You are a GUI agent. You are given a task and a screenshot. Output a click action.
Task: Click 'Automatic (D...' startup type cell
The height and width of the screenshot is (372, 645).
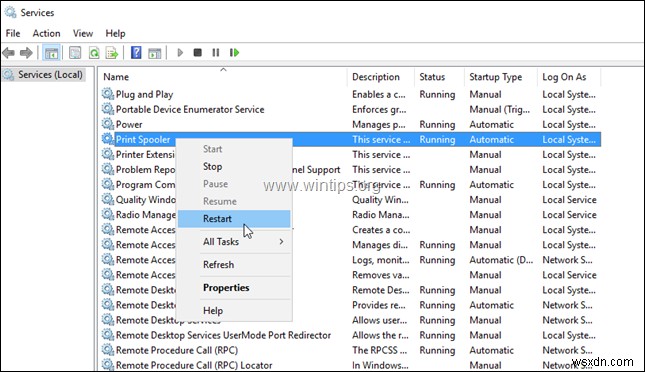pyautogui.click(x=501, y=260)
